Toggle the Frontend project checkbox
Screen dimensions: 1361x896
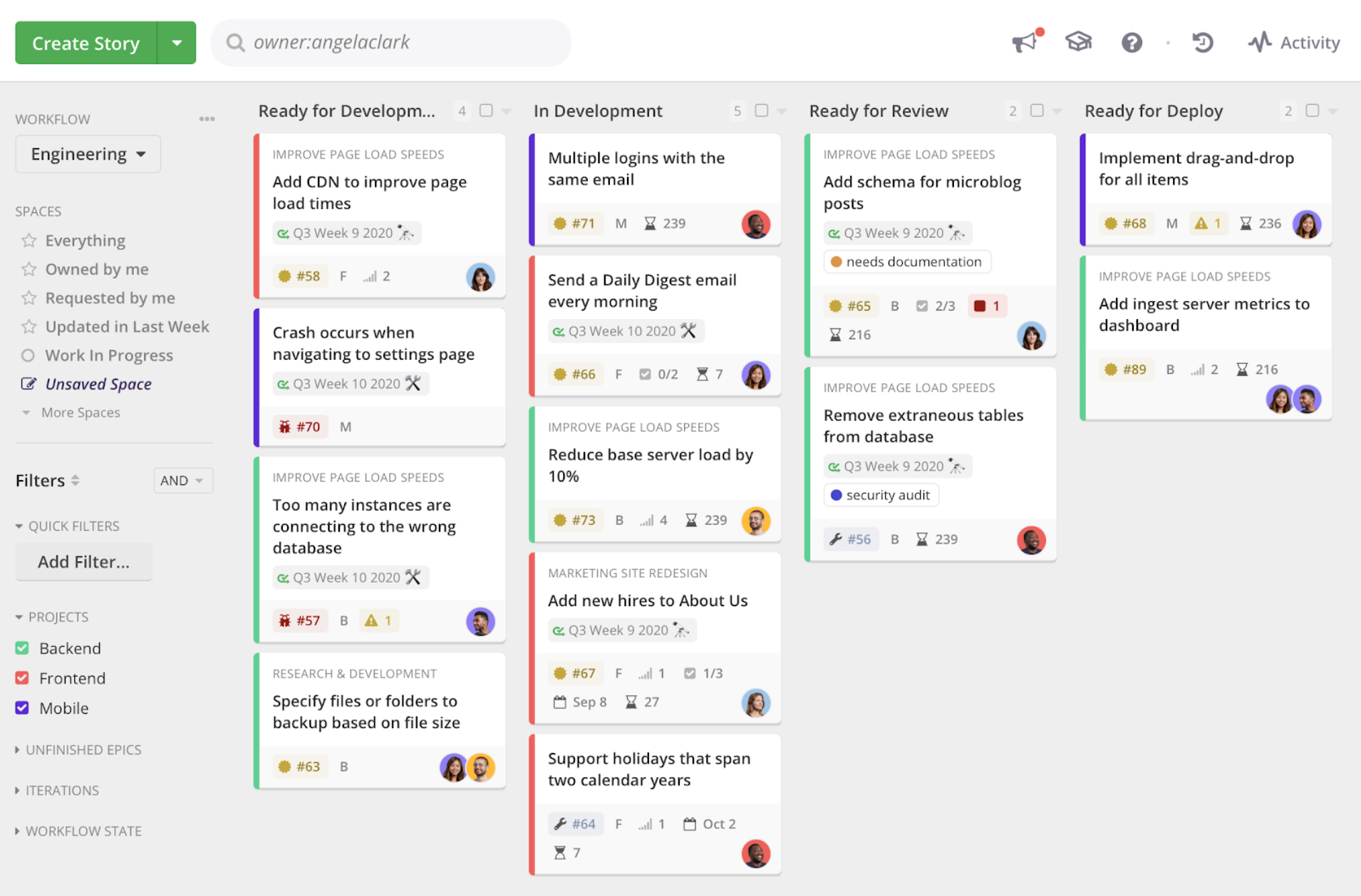pos(22,678)
